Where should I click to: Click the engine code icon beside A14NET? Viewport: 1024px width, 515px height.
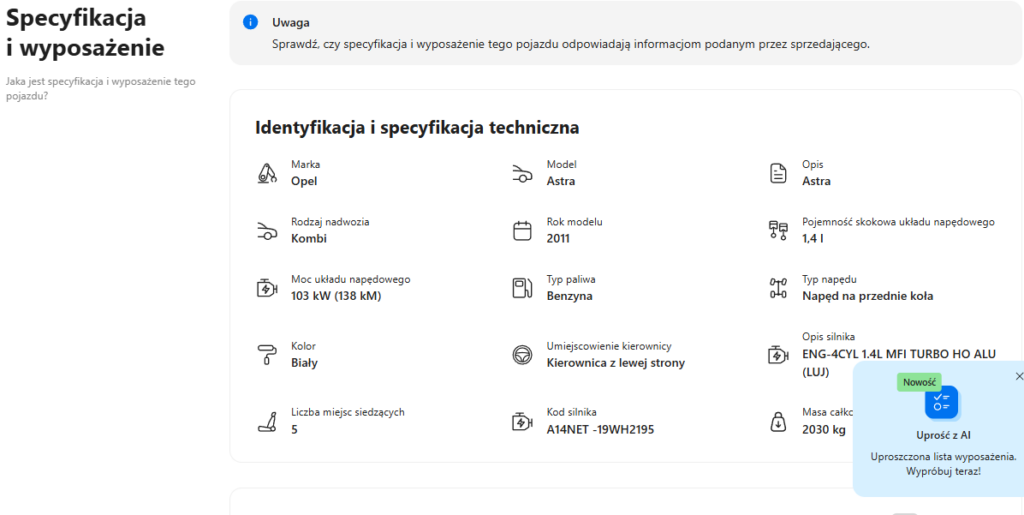(x=522, y=421)
